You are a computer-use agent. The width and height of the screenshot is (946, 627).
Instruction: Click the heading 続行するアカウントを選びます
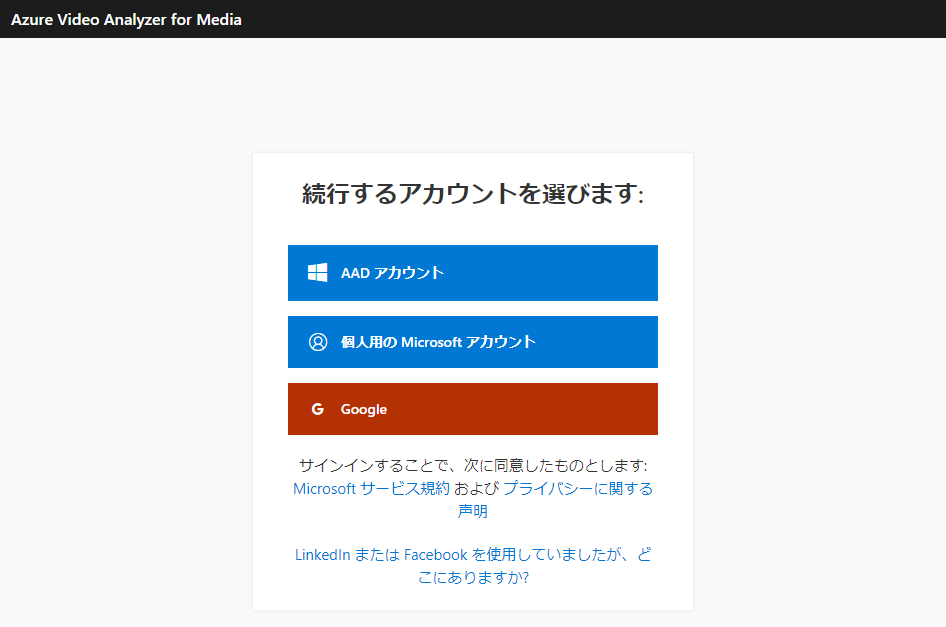472,194
